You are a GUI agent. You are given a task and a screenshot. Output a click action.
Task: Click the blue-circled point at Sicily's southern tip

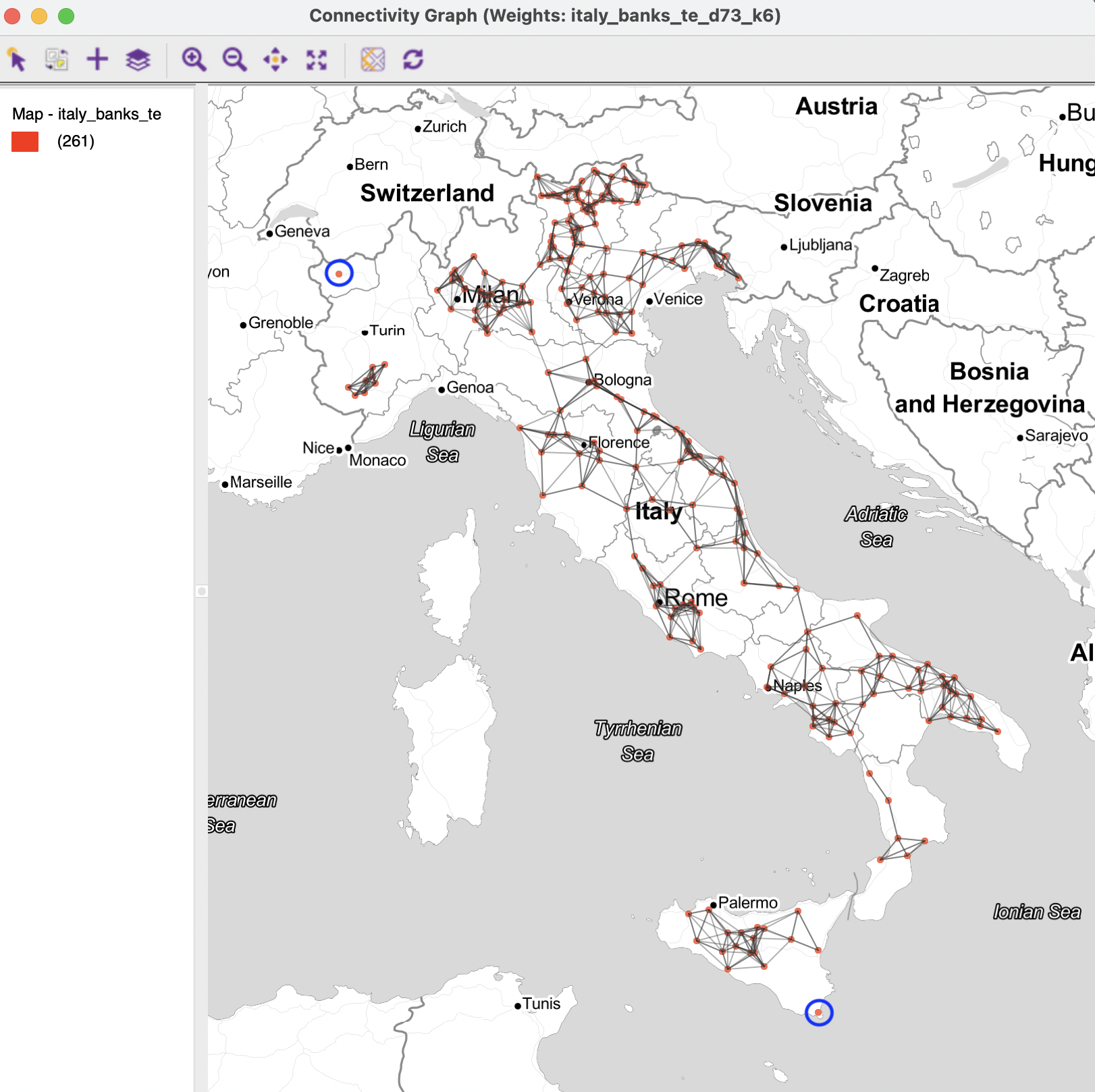(819, 1012)
